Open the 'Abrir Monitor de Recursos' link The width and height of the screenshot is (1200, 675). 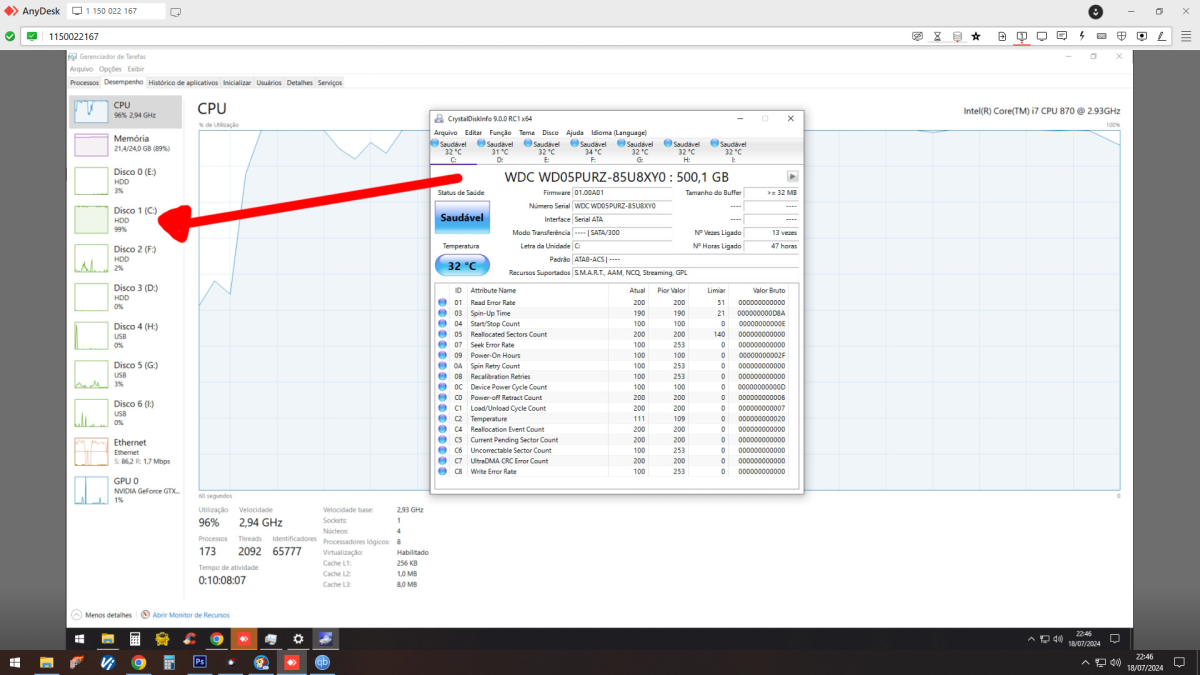190,615
